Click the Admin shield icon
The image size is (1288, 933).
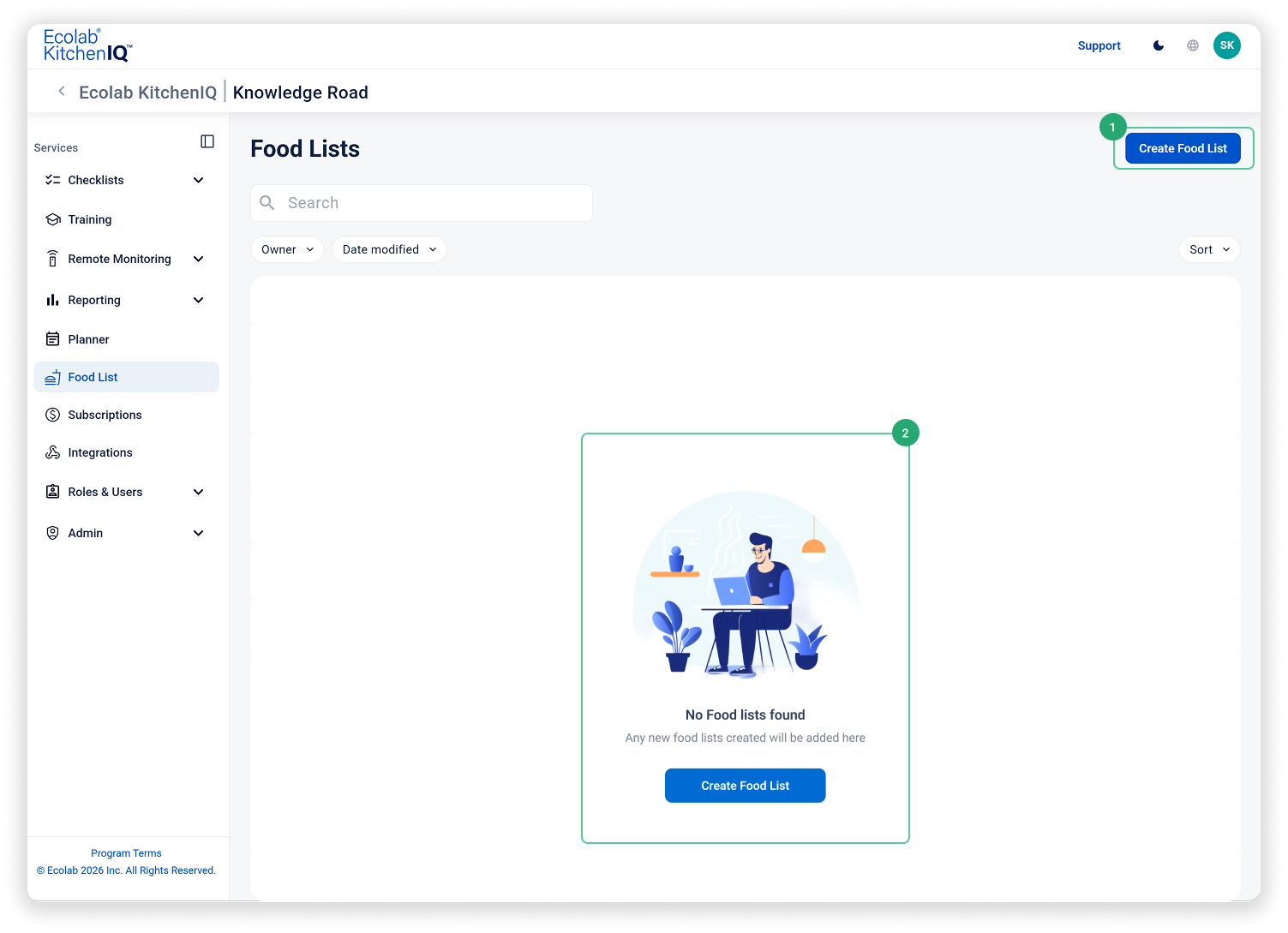coord(53,533)
